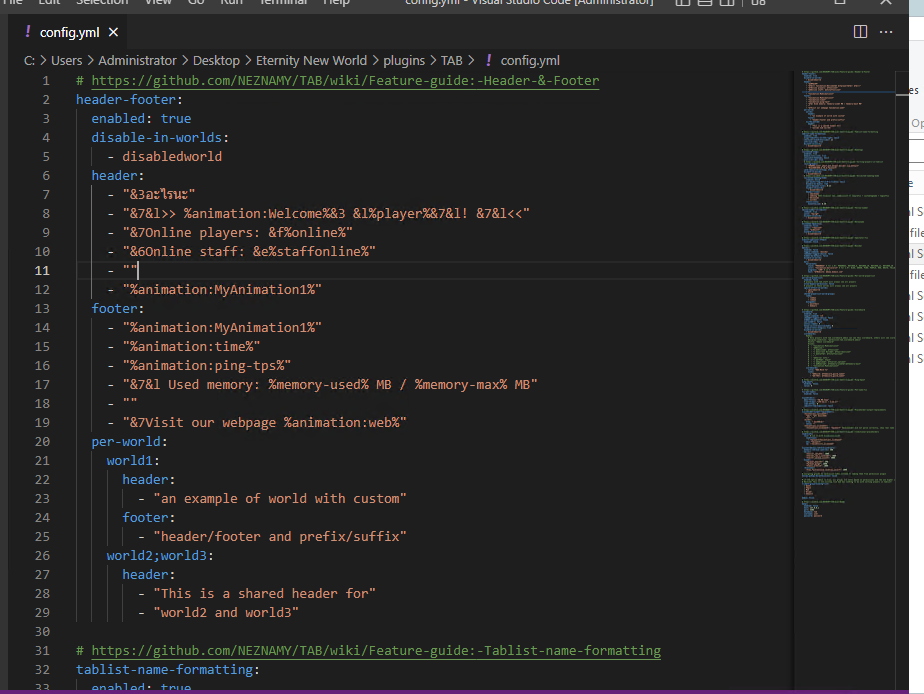The image size is (924, 694).
Task: Open the Administrator breadcrumb dropdown
Action: [x=137, y=61]
